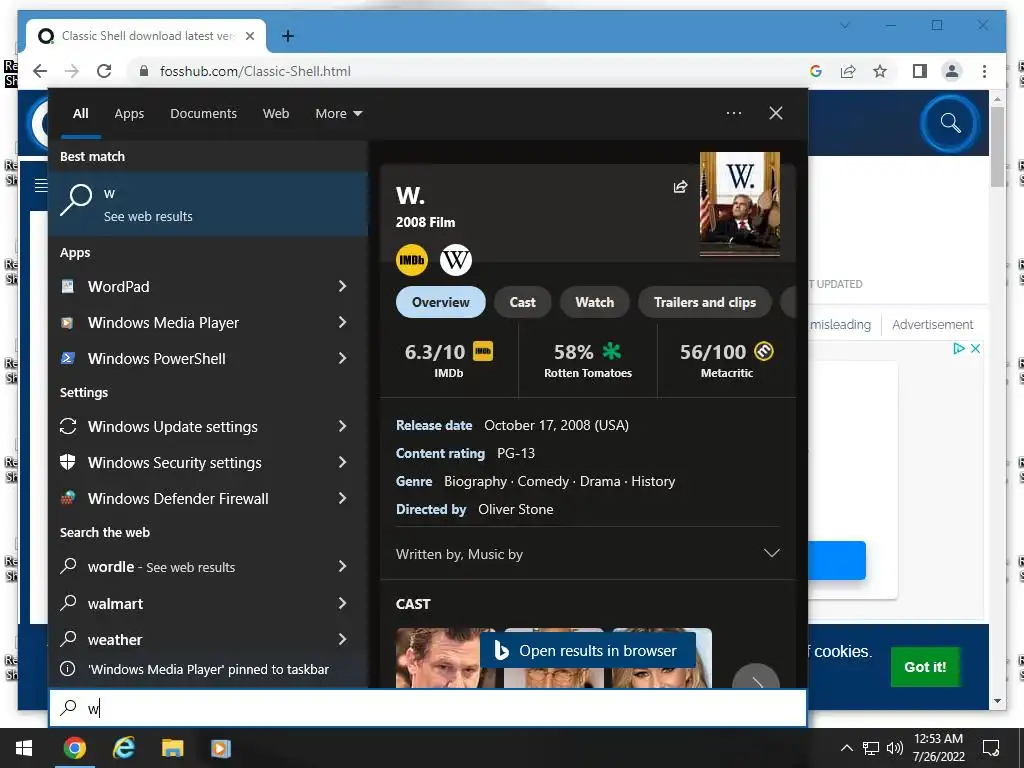Close the Windows search panel

[x=776, y=113]
